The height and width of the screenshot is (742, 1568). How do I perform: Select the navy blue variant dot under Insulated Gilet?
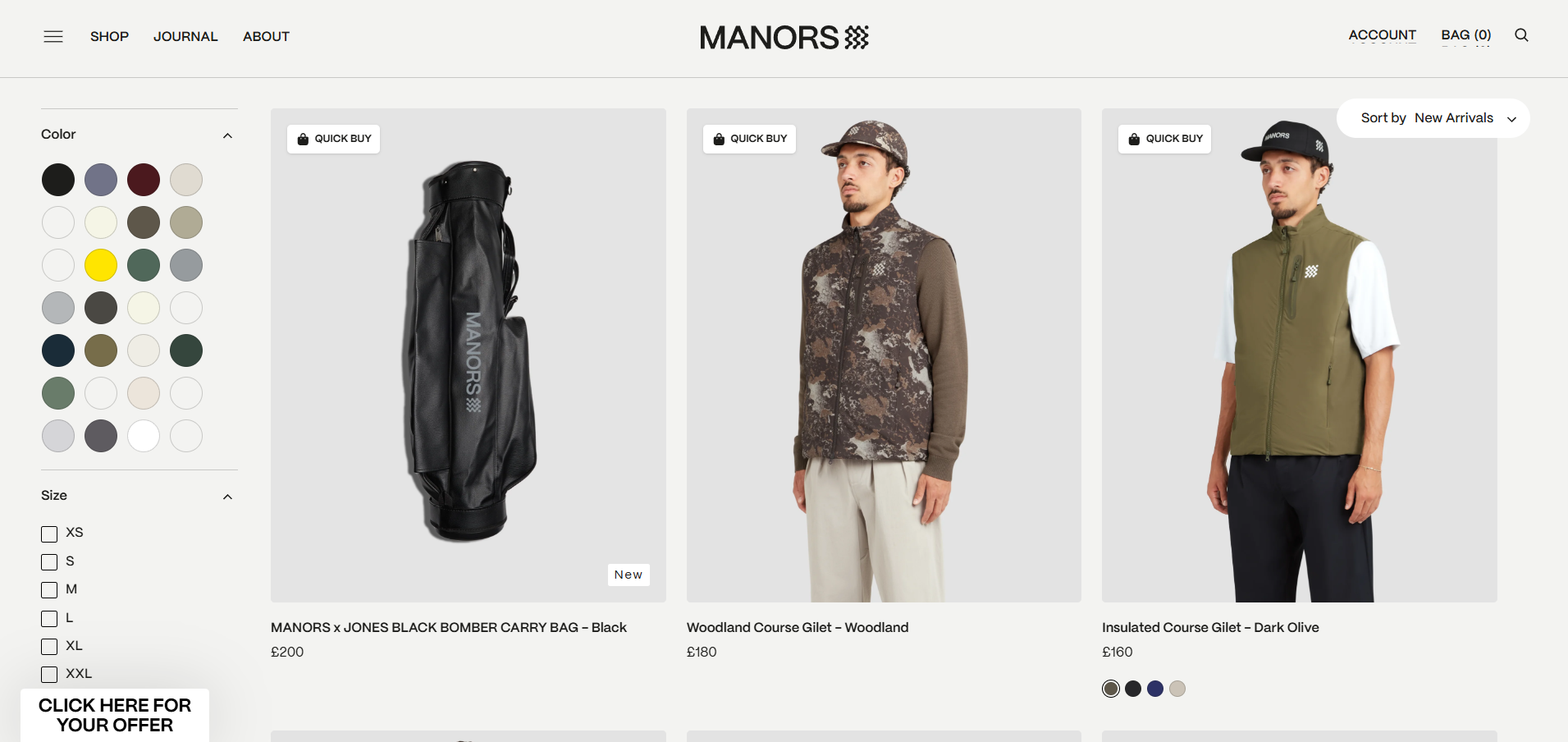1155,689
